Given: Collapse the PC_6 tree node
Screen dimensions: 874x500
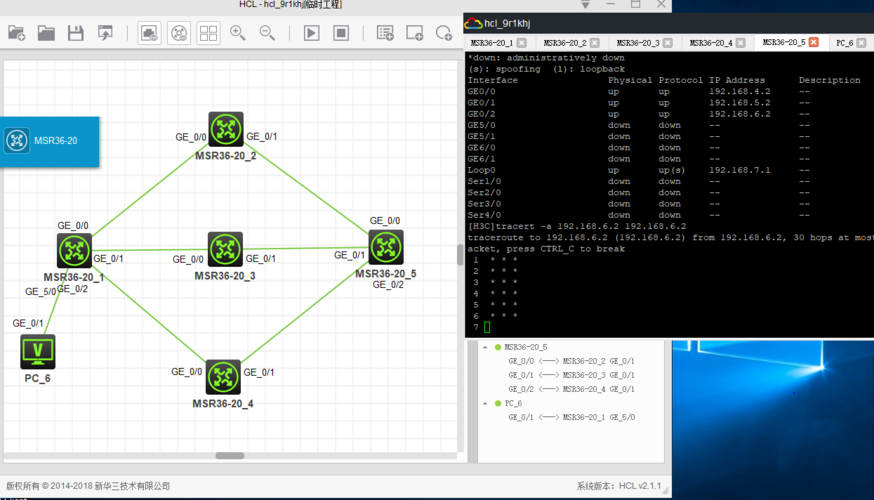Looking at the screenshot, I should click(486, 403).
